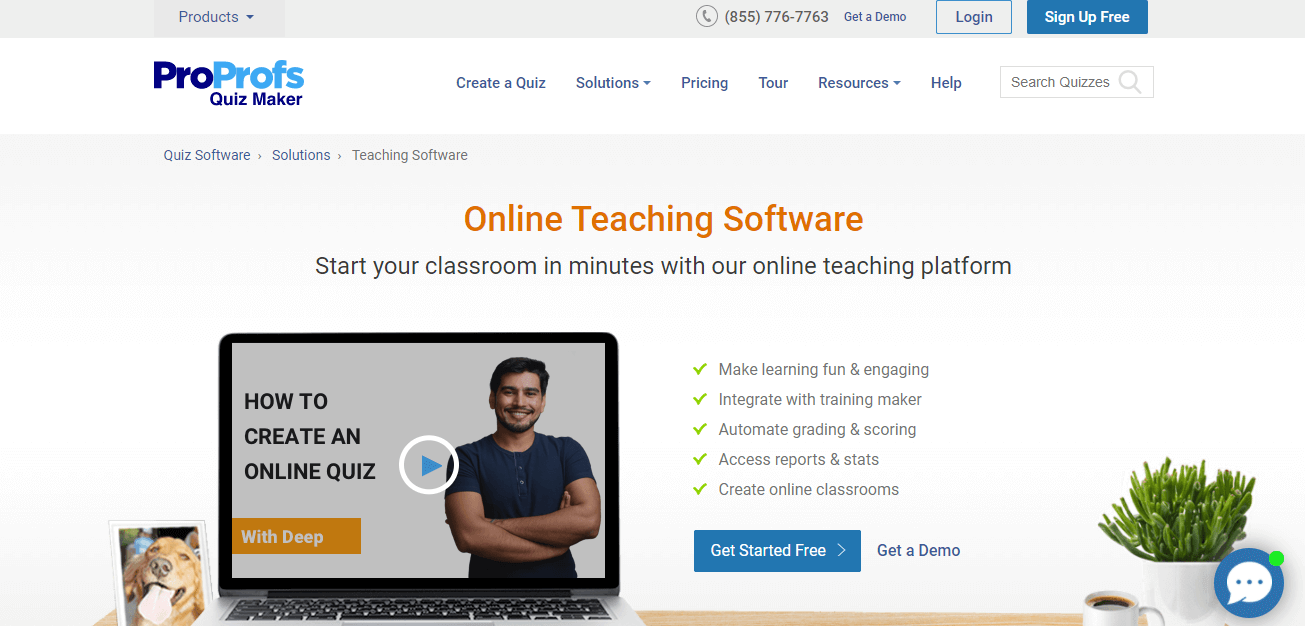This screenshot has height=626, width=1305.
Task: Click the magnifier icon in Search Quizzes
Action: pyautogui.click(x=1130, y=82)
